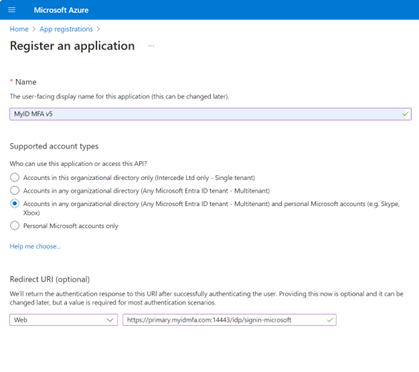Open the Help me choose link
The height and width of the screenshot is (372, 419).
coord(35,246)
